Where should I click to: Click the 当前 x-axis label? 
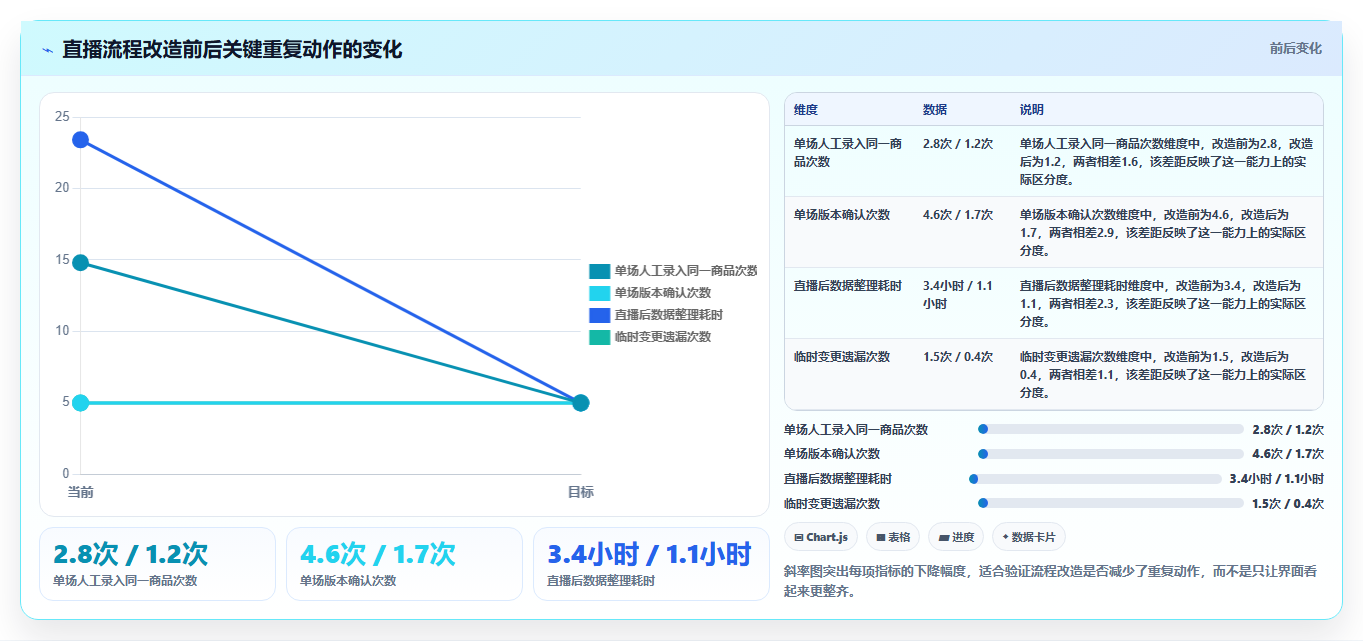tap(80, 492)
